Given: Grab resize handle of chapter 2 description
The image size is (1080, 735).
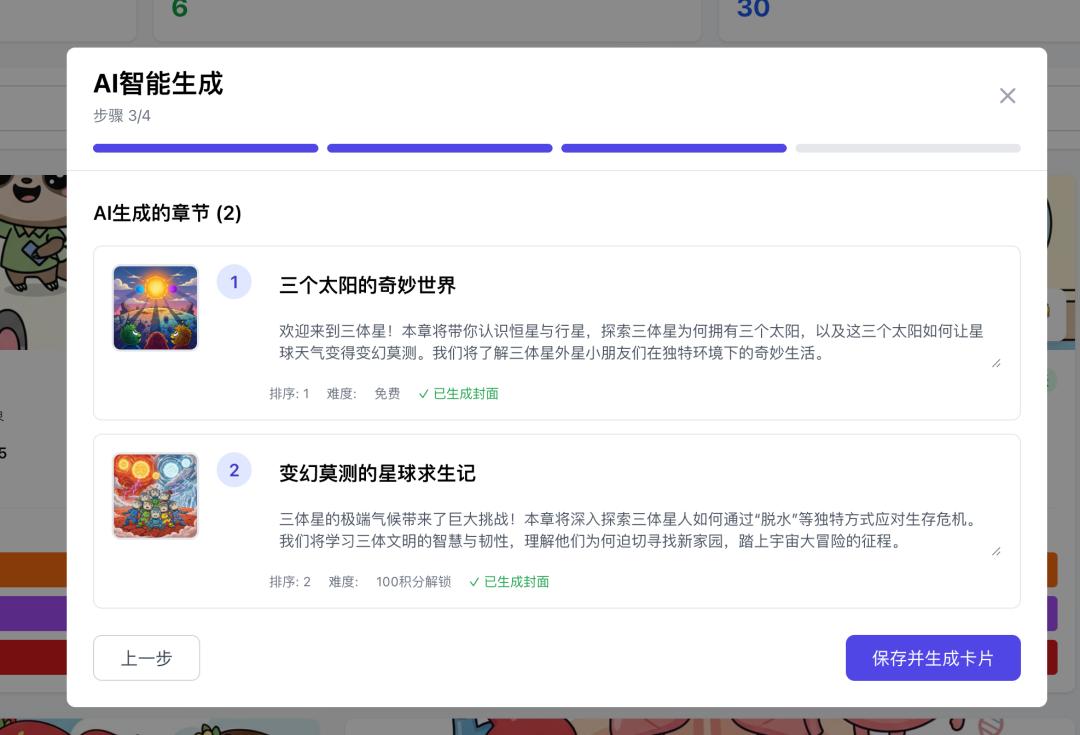Looking at the screenshot, I should (996, 551).
